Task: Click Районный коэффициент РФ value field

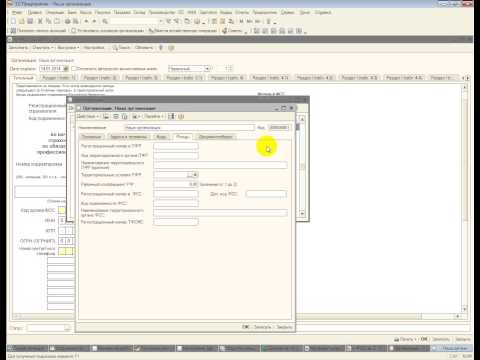Action: click(176, 184)
